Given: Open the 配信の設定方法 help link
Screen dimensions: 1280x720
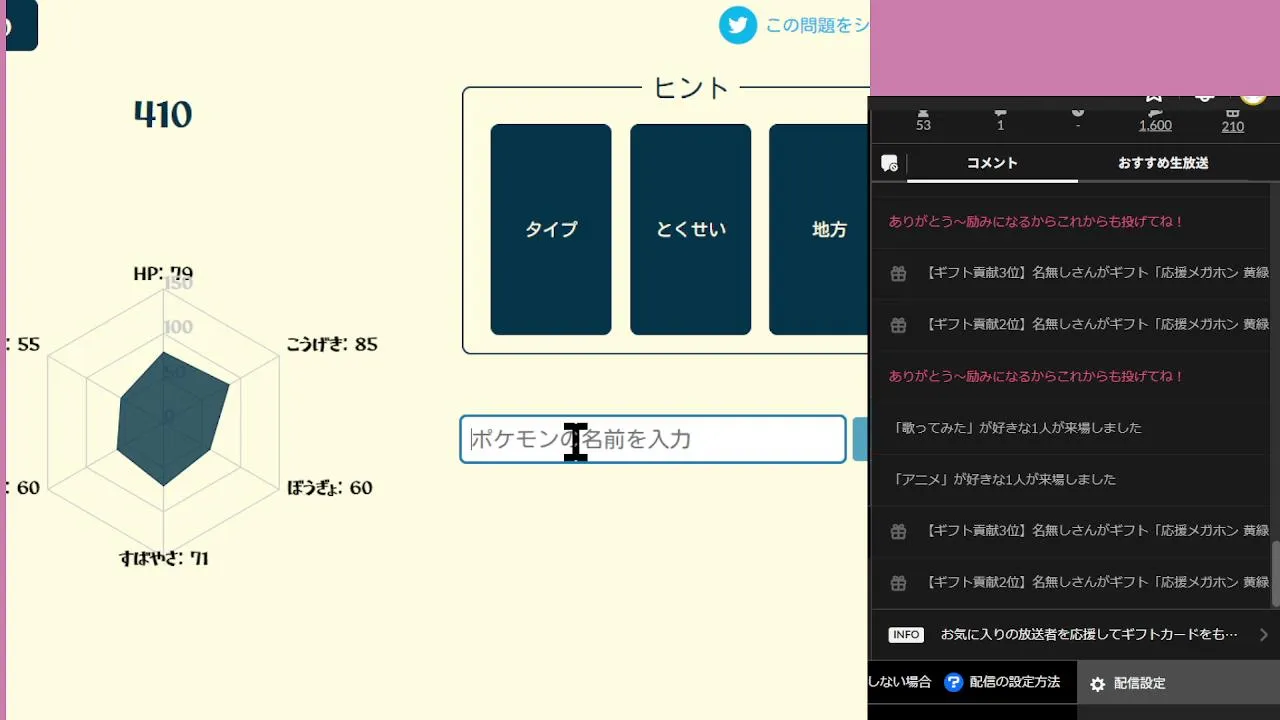Looking at the screenshot, I should point(1014,683).
